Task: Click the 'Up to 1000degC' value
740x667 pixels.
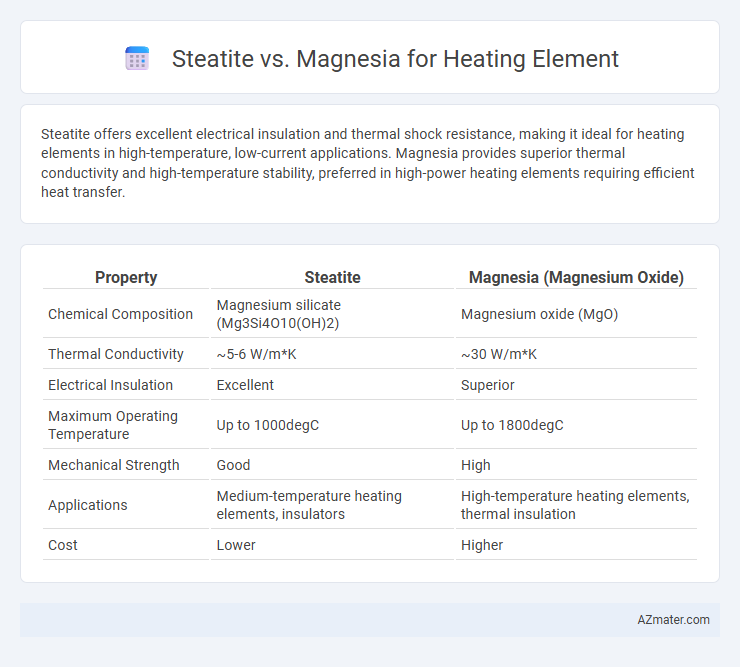Action: tap(268, 425)
